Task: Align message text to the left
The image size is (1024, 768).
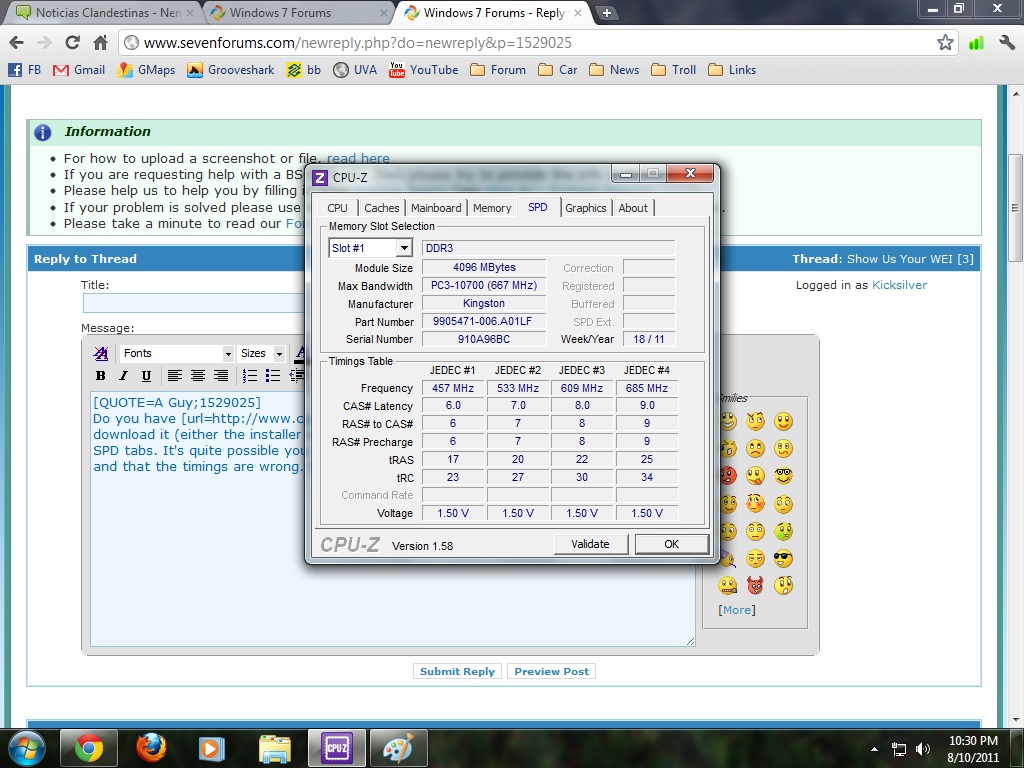Action: point(174,376)
